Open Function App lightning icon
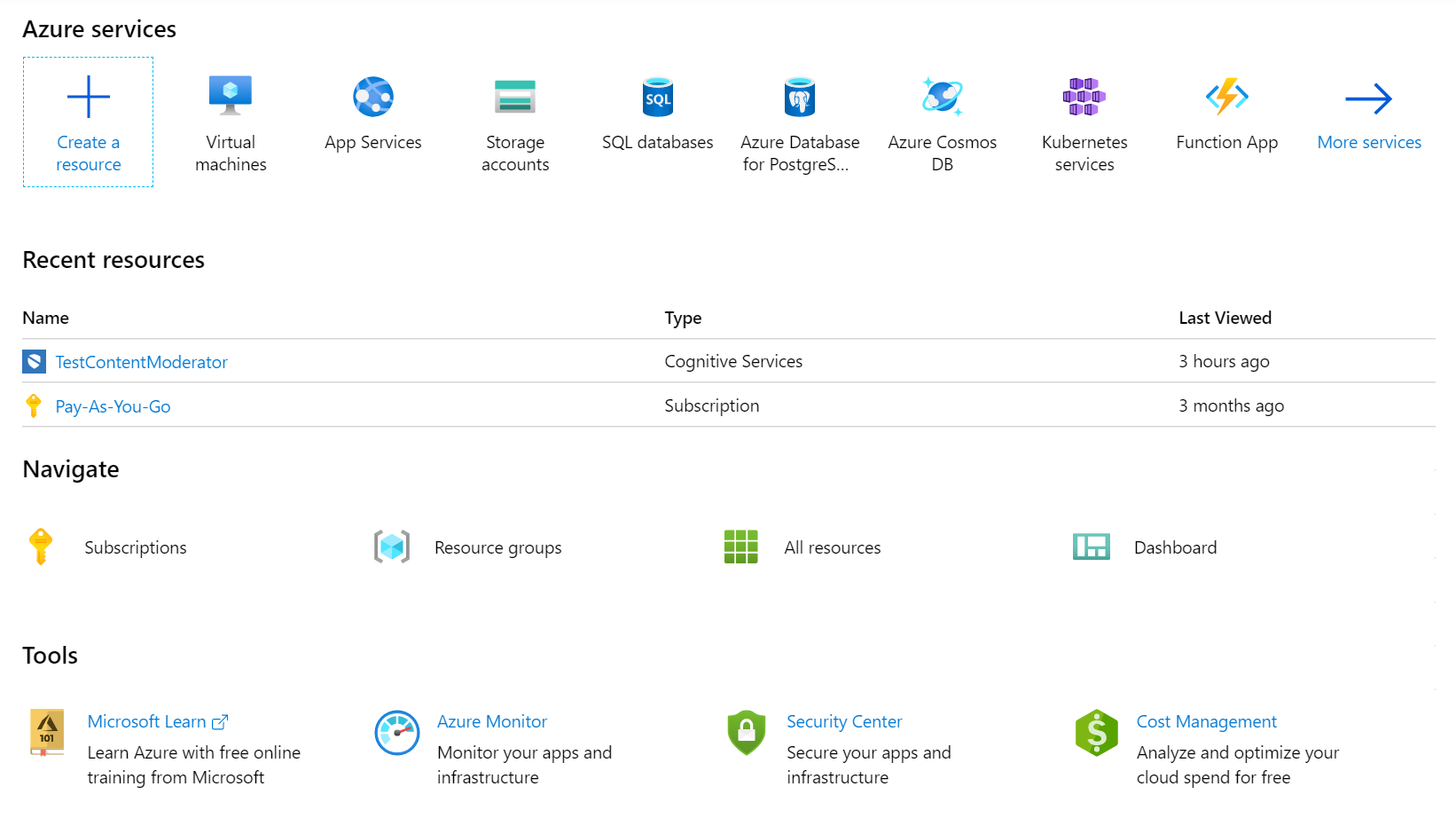 pos(1227,97)
